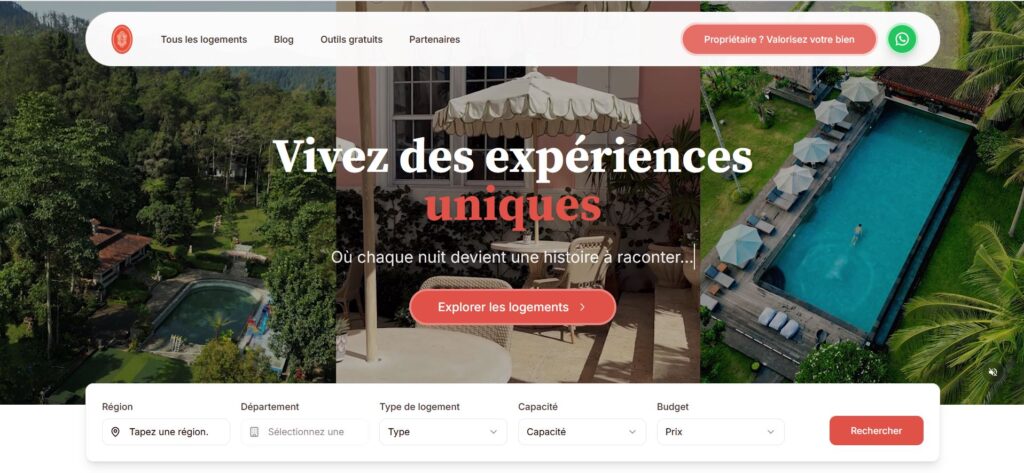This screenshot has height=473, width=1024.
Task: Click the location pin icon in Région
Action: pos(116,432)
